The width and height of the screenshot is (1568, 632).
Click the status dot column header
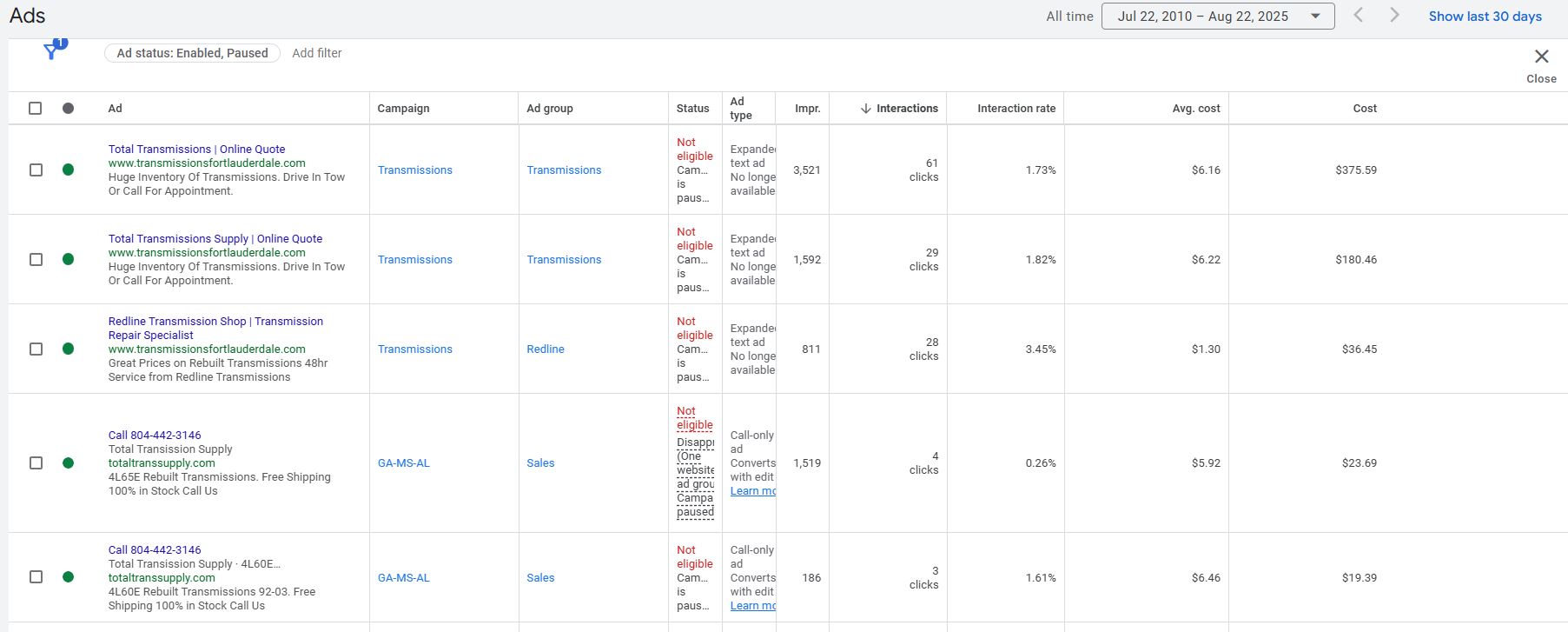[x=68, y=109]
